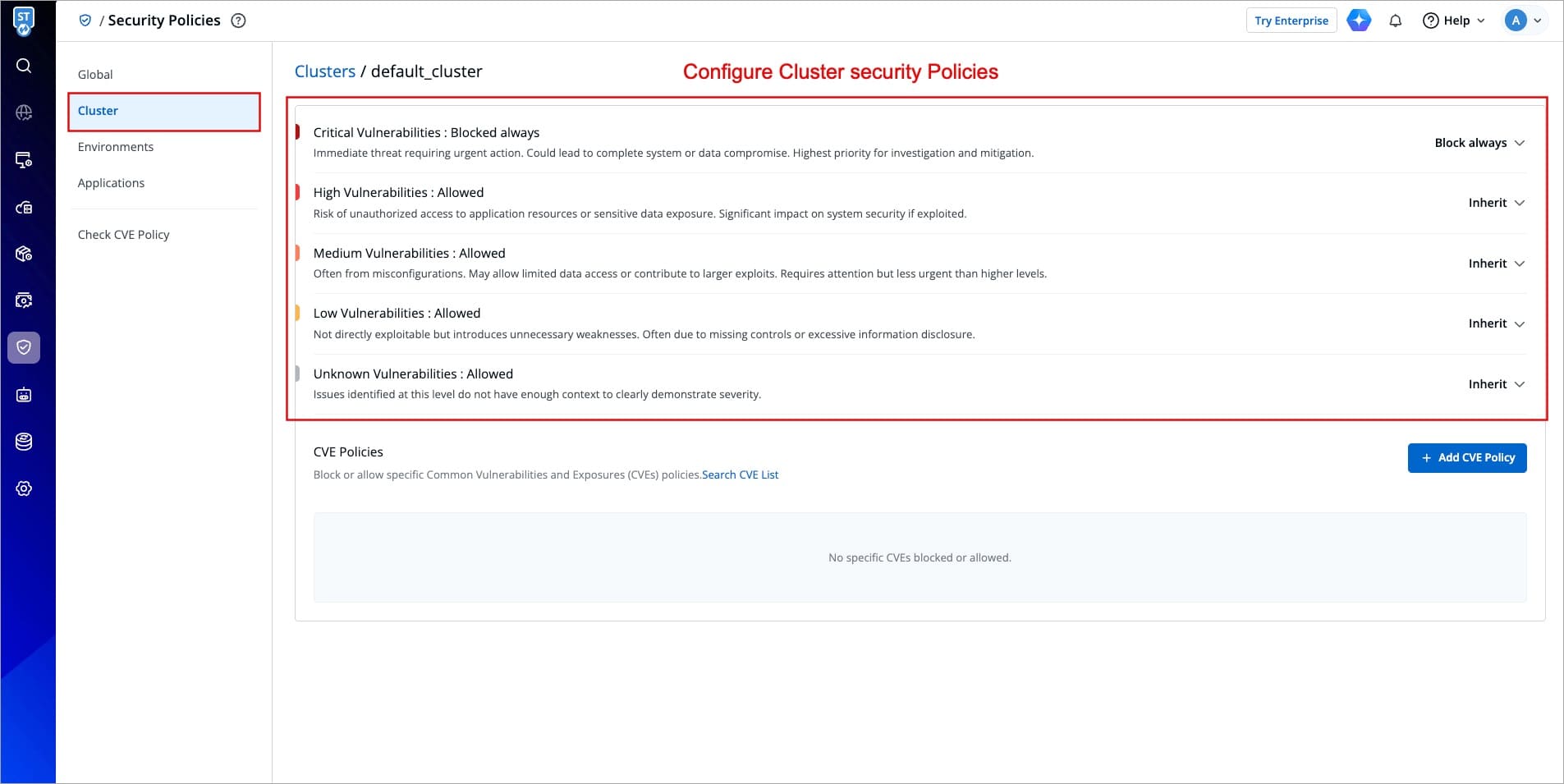1564x784 pixels.
Task: Open the Help menu dropdown
Action: pos(1454,21)
